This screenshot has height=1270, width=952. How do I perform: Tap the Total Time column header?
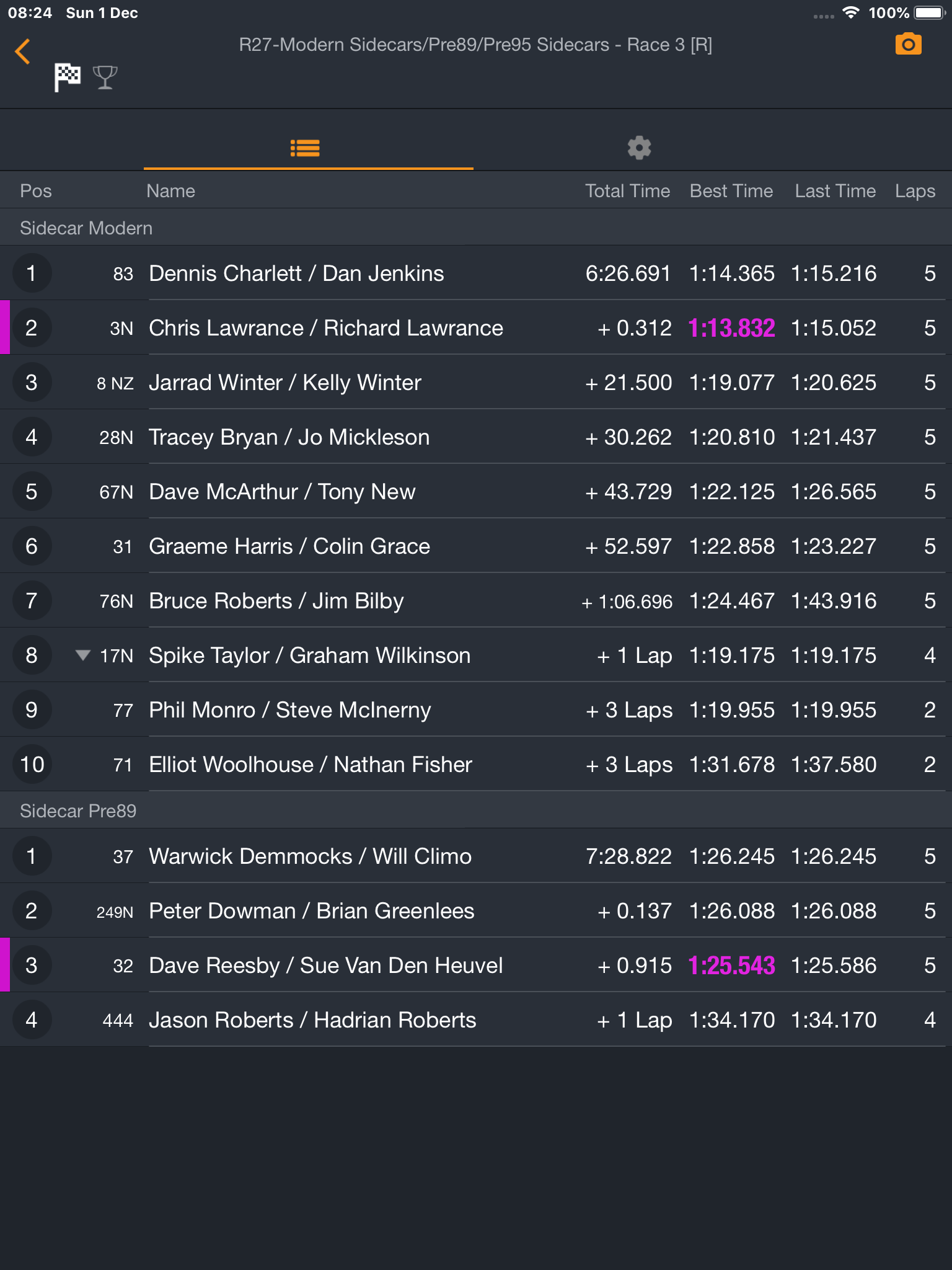pyautogui.click(x=627, y=191)
